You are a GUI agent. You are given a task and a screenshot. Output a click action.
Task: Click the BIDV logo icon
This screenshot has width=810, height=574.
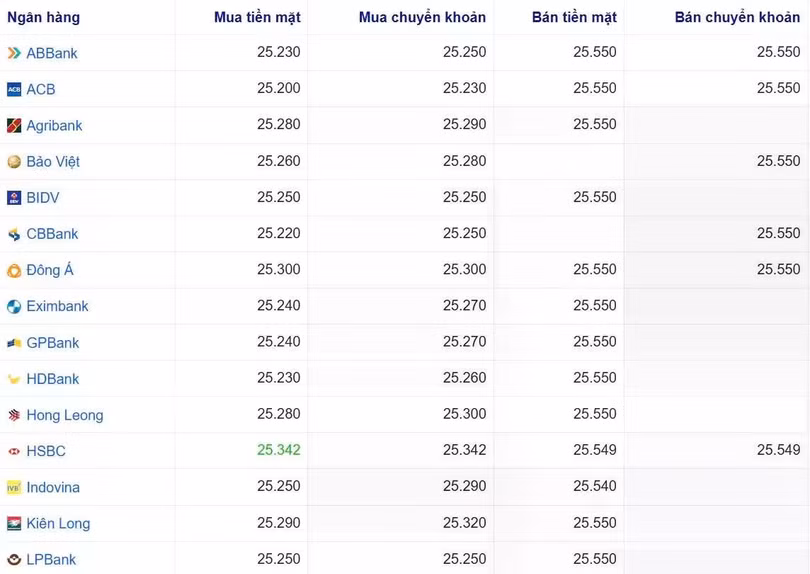(x=14, y=198)
